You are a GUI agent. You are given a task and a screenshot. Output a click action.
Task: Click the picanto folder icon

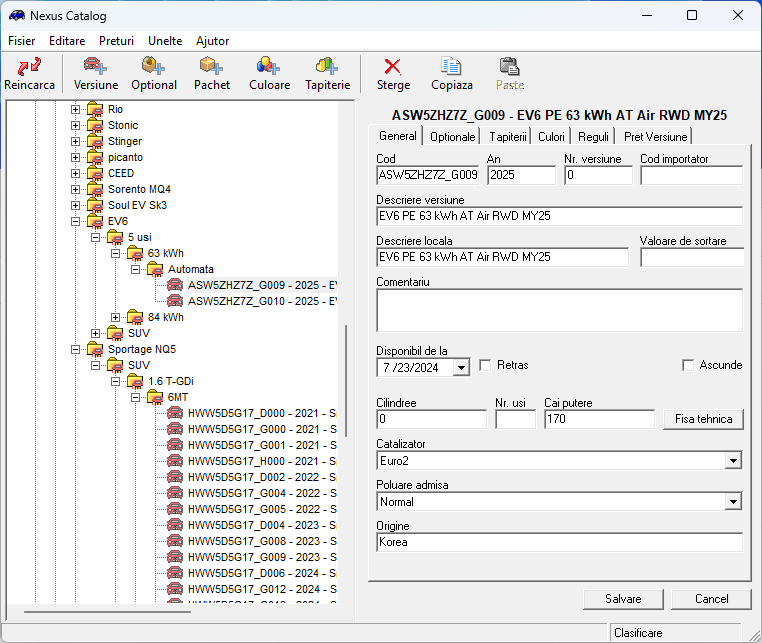pos(95,157)
